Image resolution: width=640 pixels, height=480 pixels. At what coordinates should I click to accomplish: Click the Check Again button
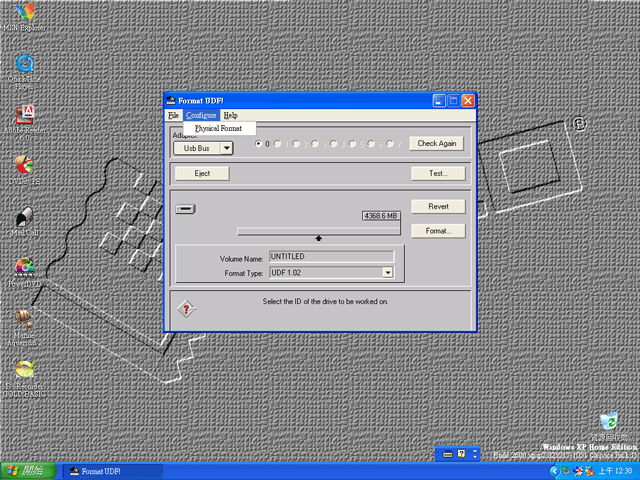click(x=437, y=143)
